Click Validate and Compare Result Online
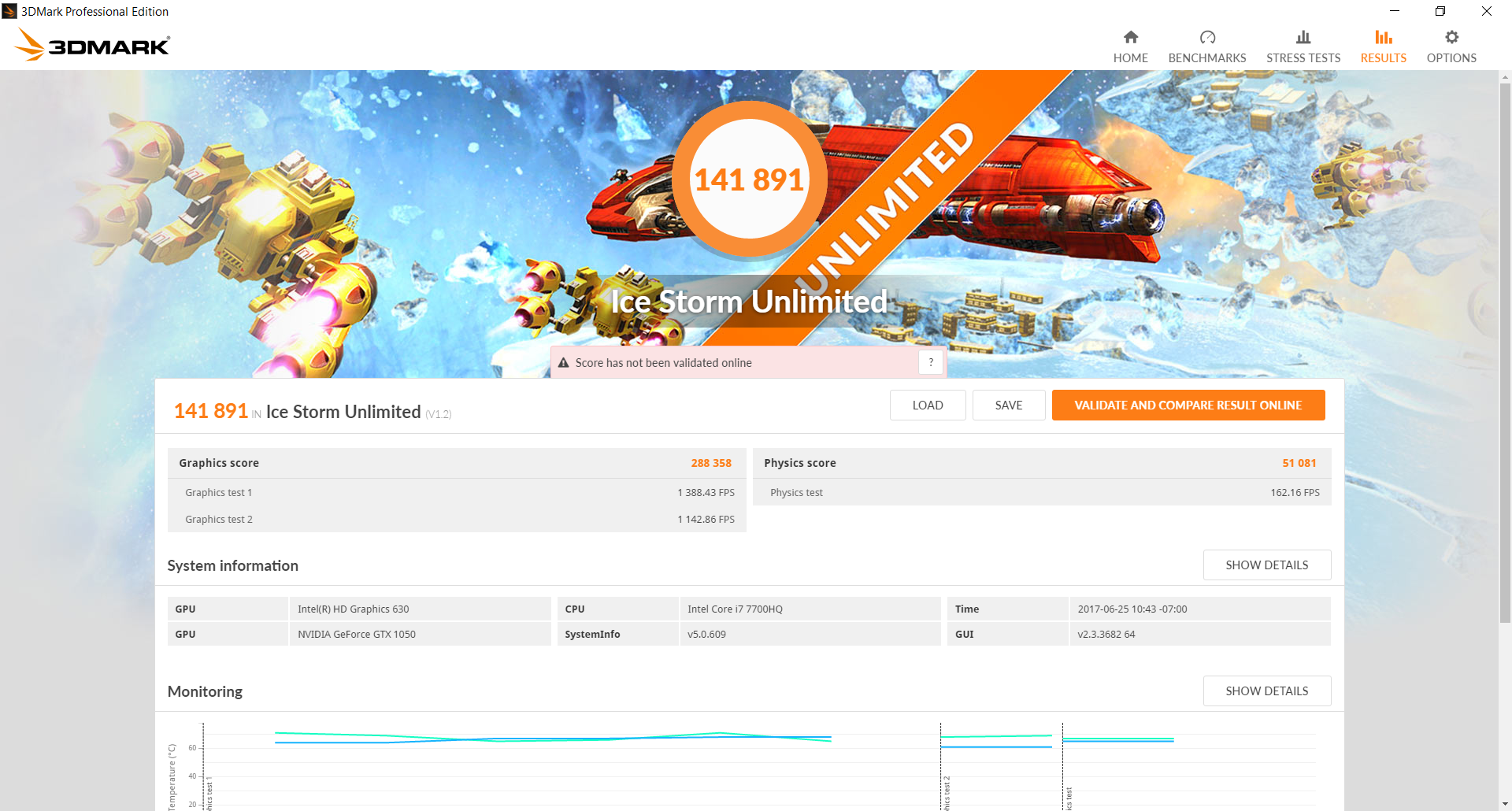 coord(1188,405)
